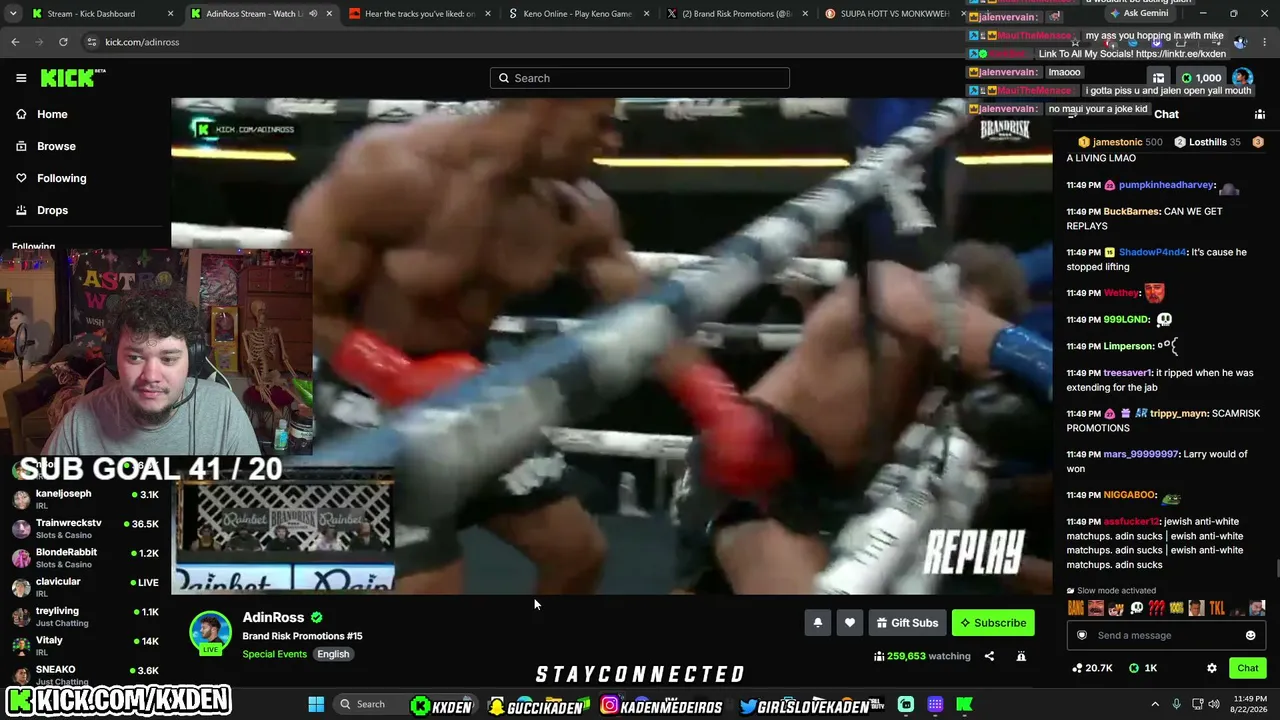This screenshot has height=720, width=1280.
Task: Mute the AdinRoss Stream tab audio
Action: pyautogui.click(x=313, y=14)
